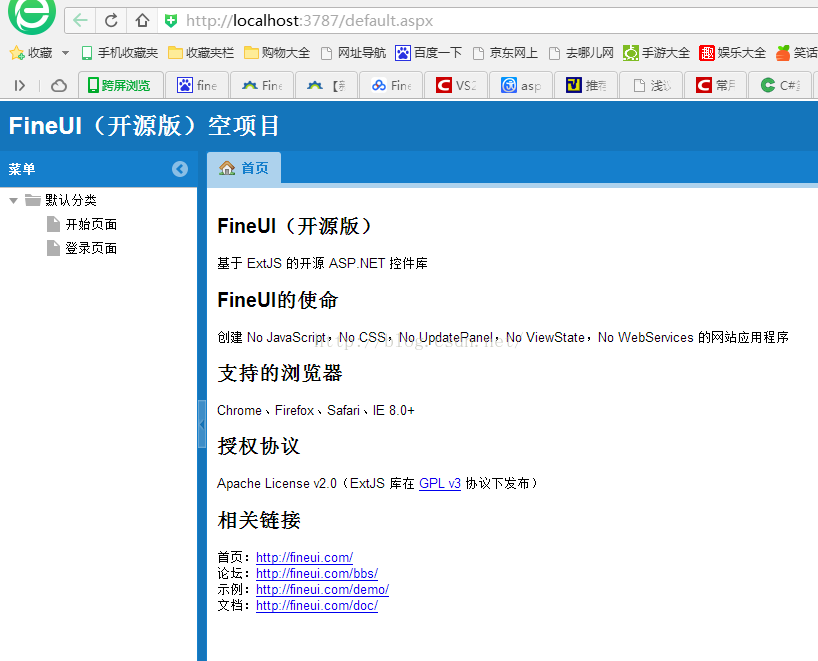
Task: Reload the page with refresh icon
Action: click(x=111, y=21)
